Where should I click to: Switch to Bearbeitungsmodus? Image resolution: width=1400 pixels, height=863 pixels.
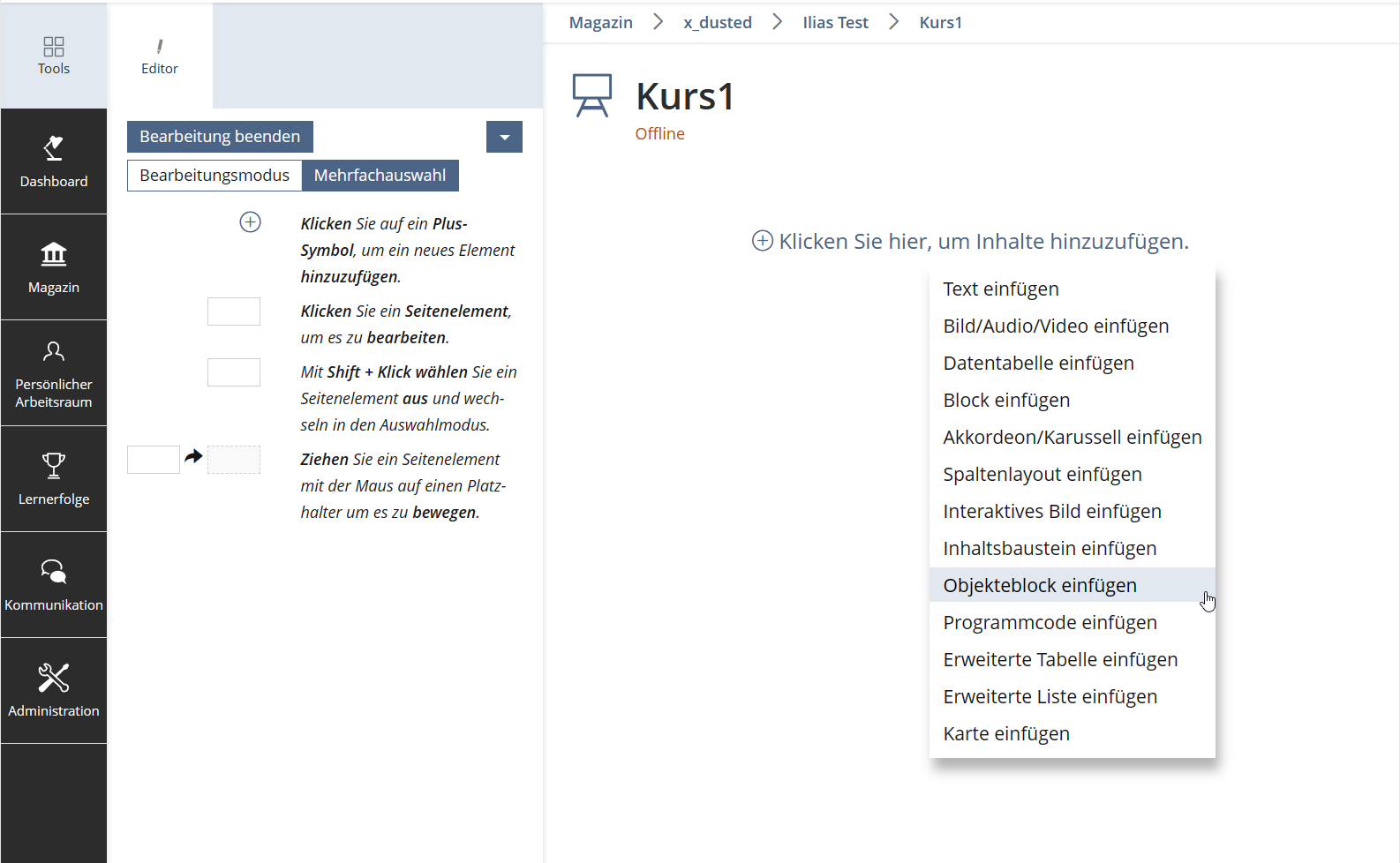point(215,176)
